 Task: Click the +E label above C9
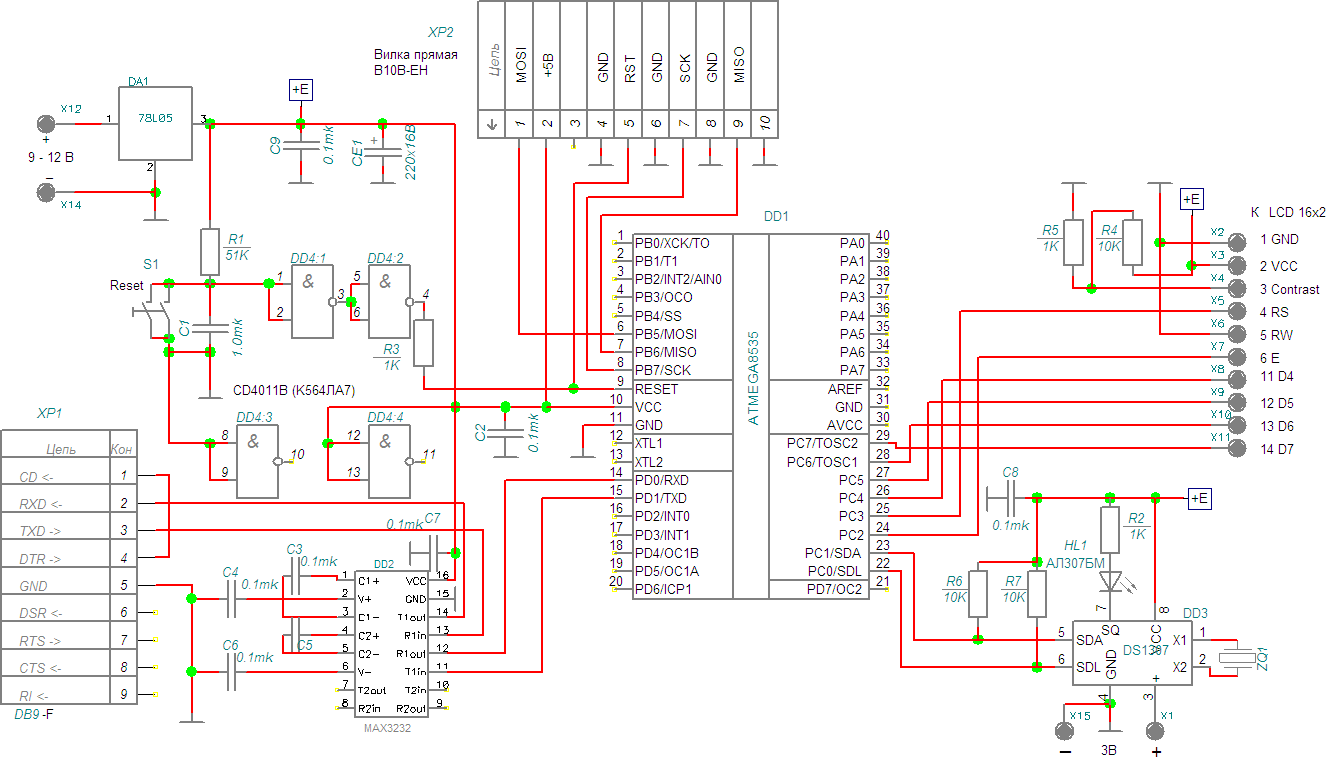click(x=301, y=90)
